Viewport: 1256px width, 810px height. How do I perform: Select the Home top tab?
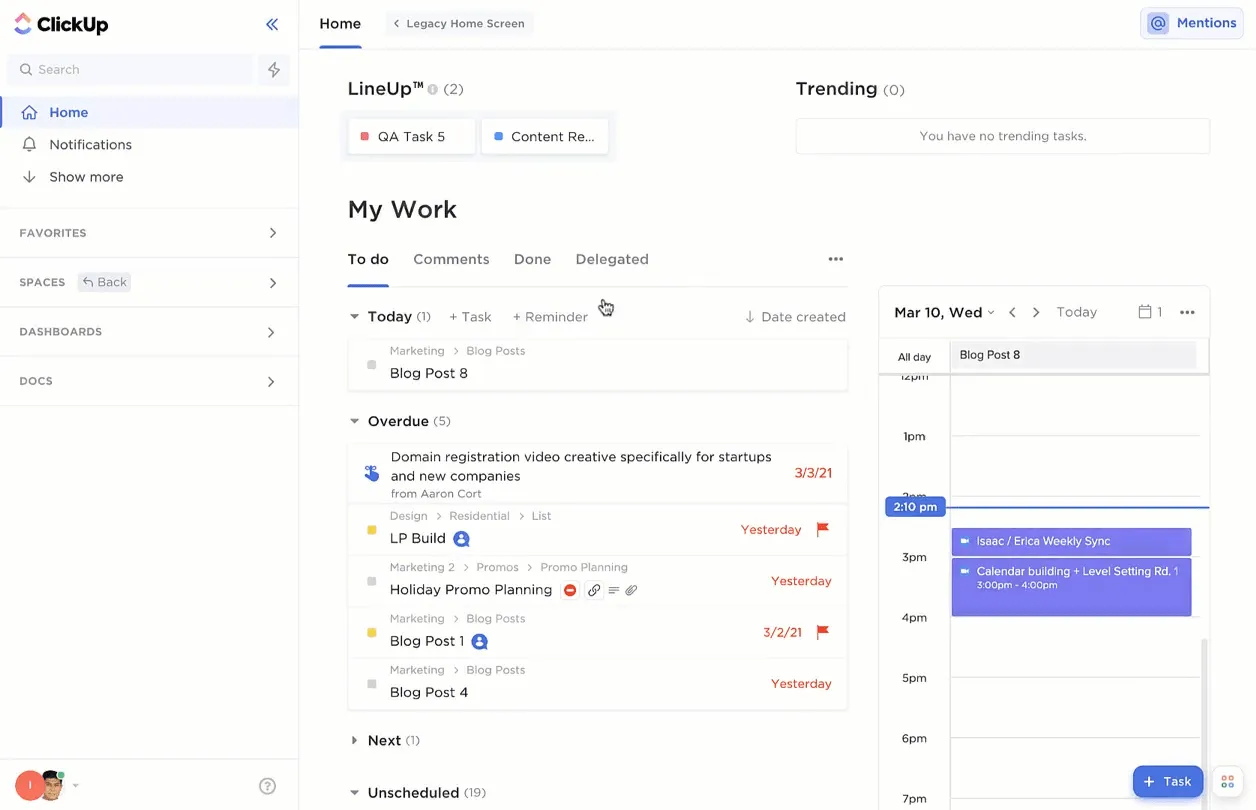click(340, 24)
